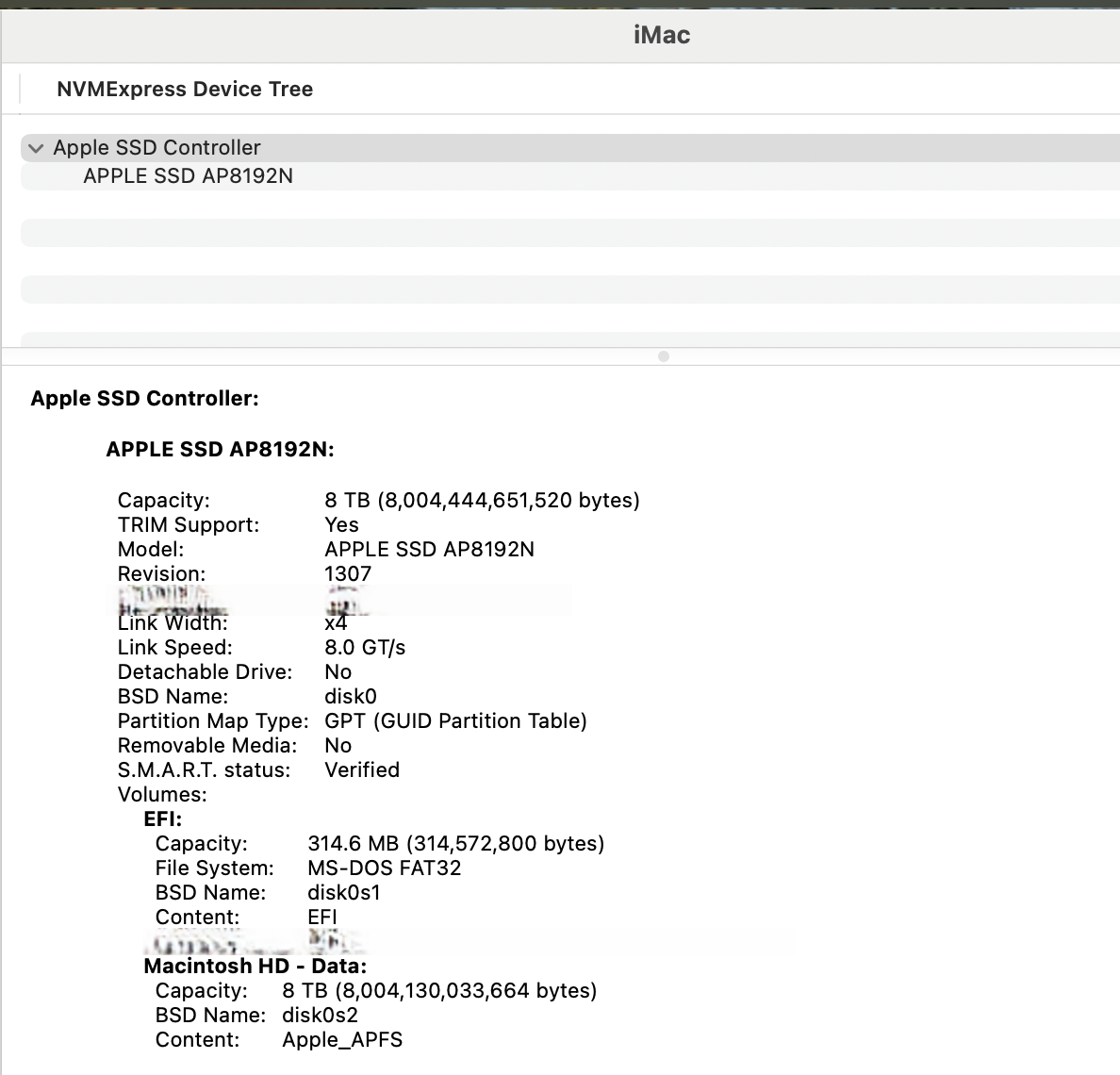Click the NVMExpress Device Tree column header
This screenshot has height=1075, width=1120.
tap(184, 90)
